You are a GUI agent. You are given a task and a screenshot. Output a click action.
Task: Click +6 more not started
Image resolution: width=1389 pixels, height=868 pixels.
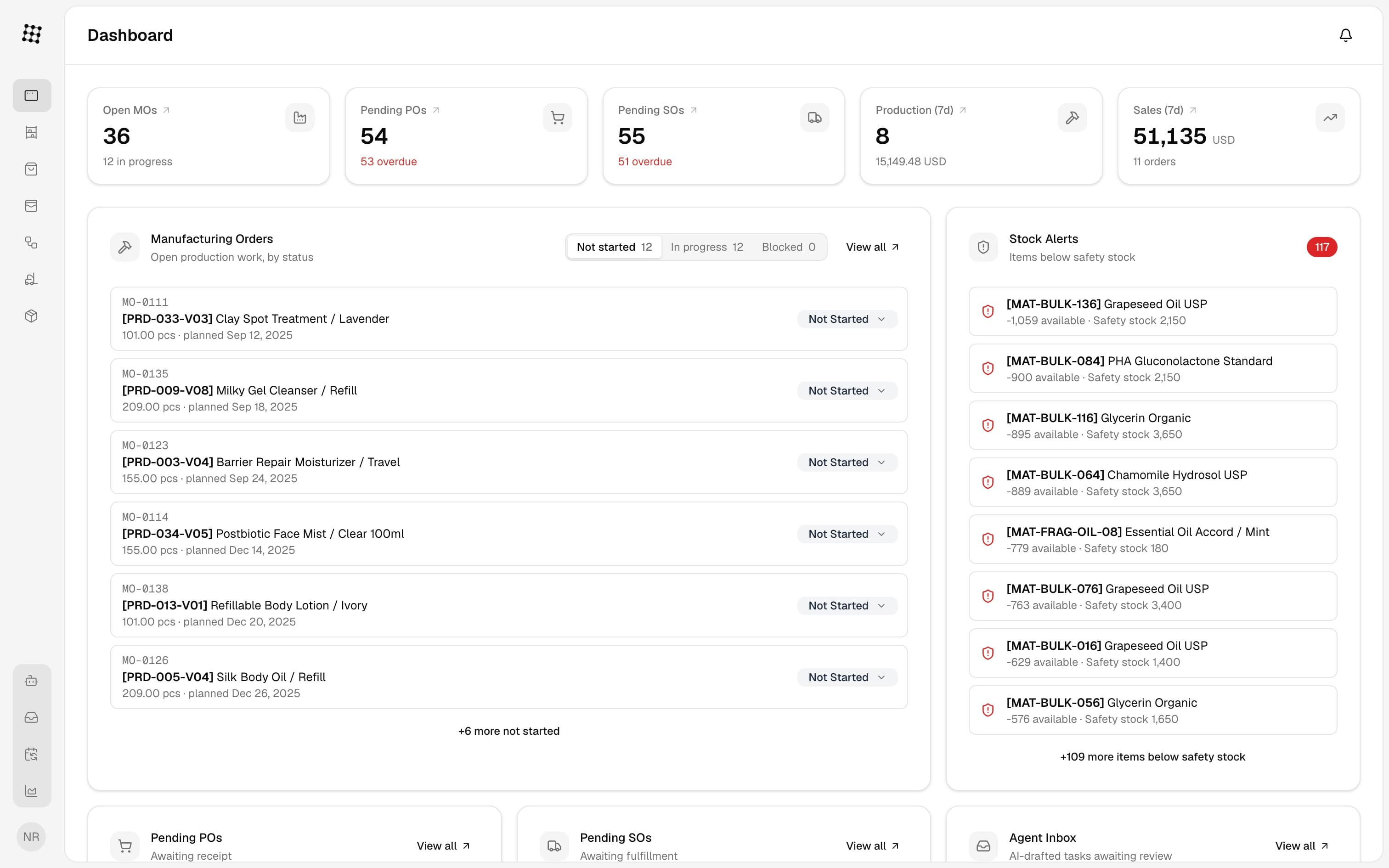coord(508,731)
